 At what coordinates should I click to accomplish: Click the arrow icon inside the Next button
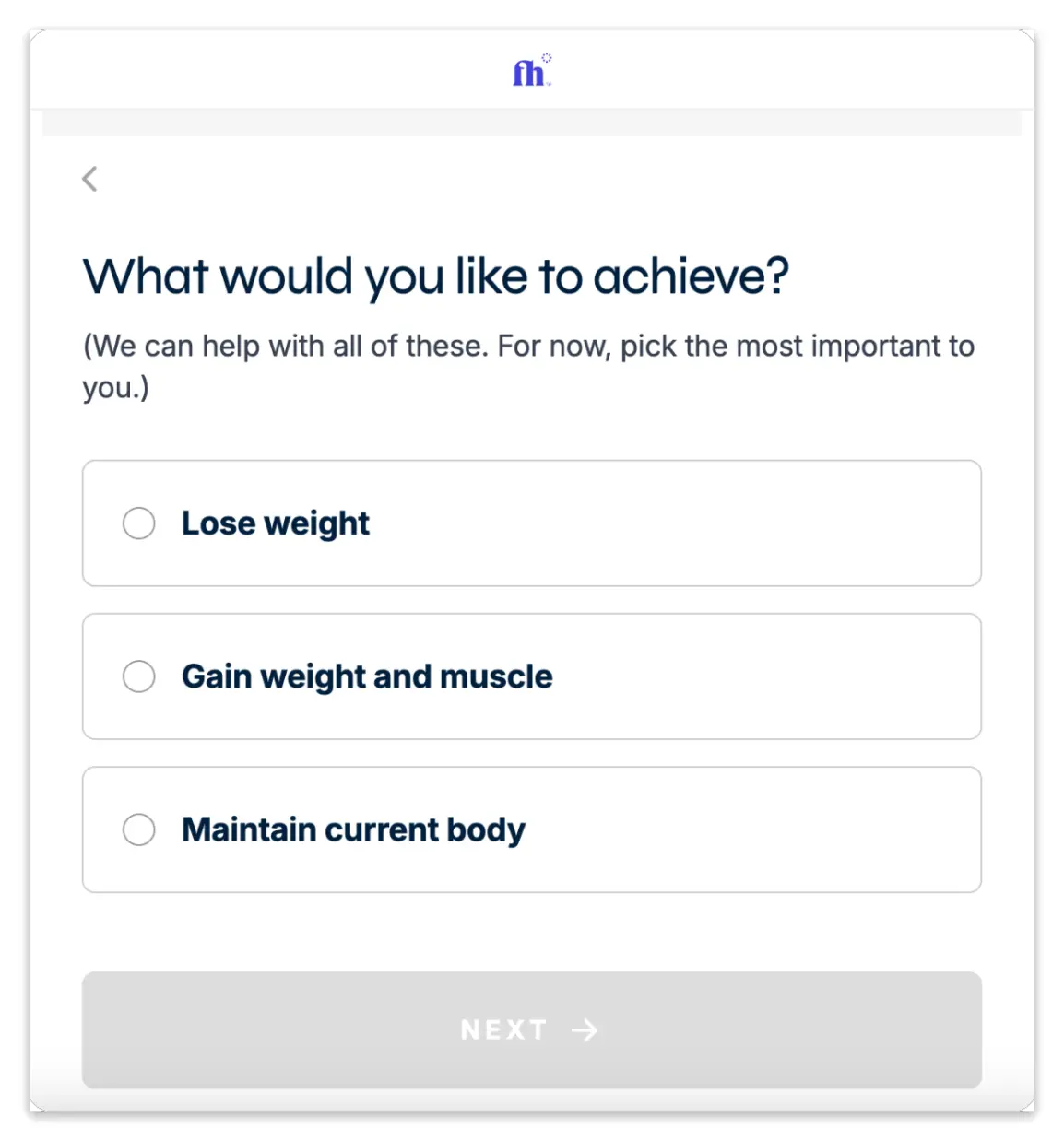[585, 1029]
